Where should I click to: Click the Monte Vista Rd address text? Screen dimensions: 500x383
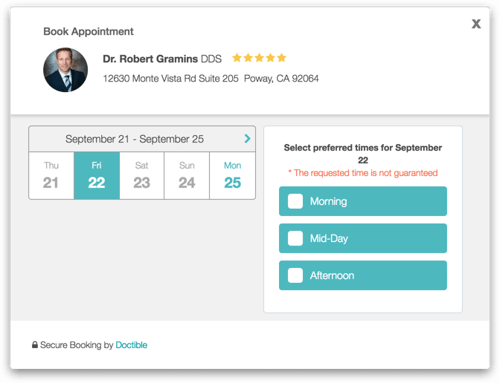pos(171,78)
